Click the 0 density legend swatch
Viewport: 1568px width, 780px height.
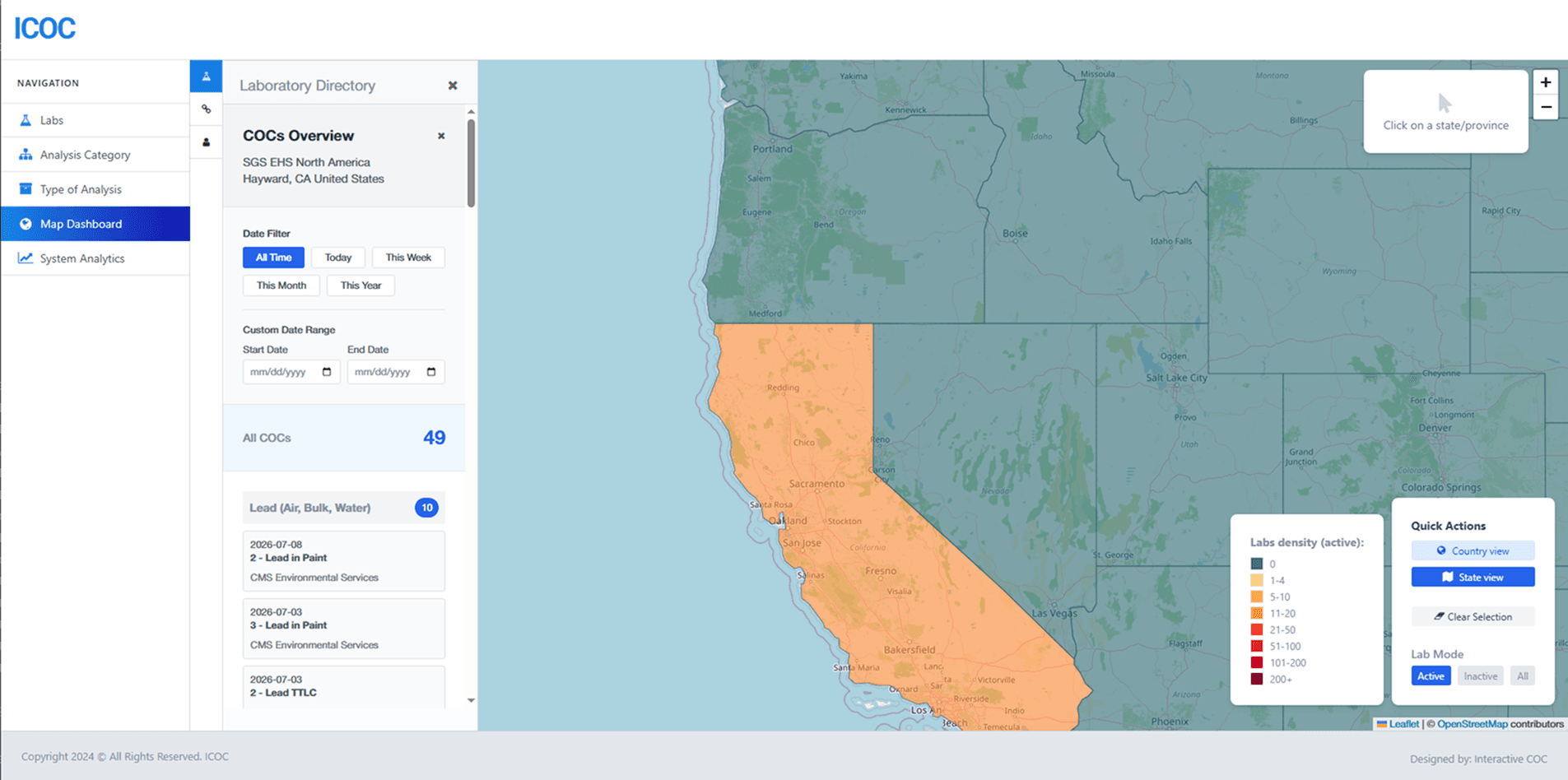[1257, 564]
